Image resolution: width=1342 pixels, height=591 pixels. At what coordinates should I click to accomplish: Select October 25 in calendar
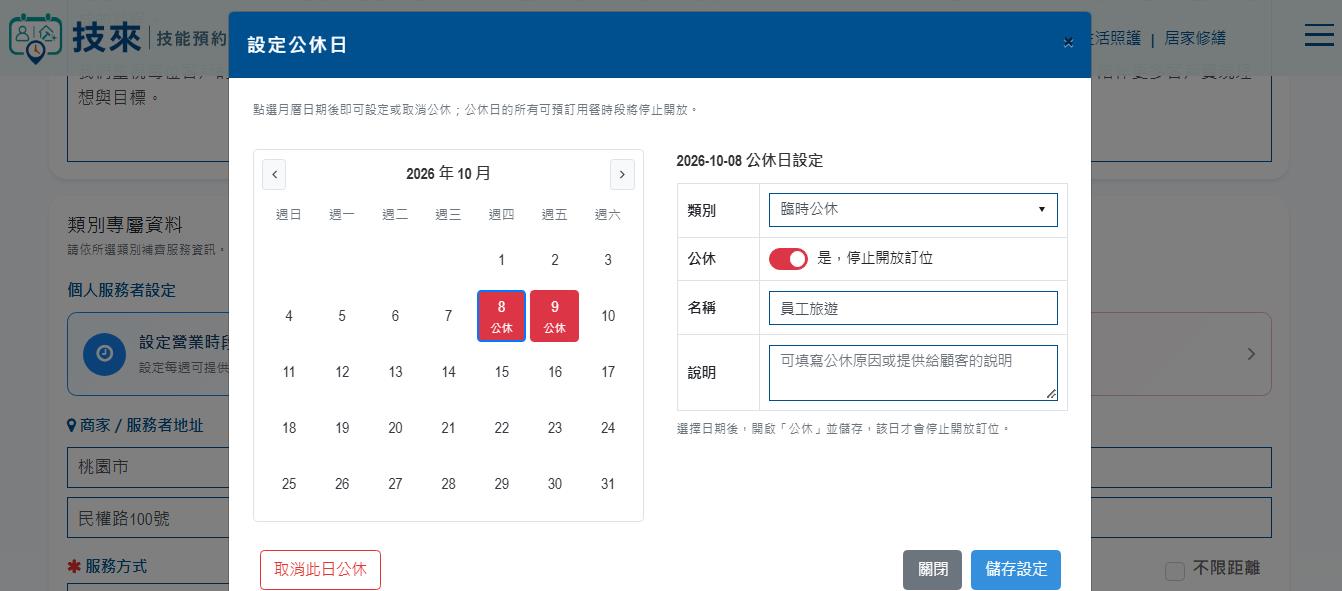pyautogui.click(x=289, y=484)
